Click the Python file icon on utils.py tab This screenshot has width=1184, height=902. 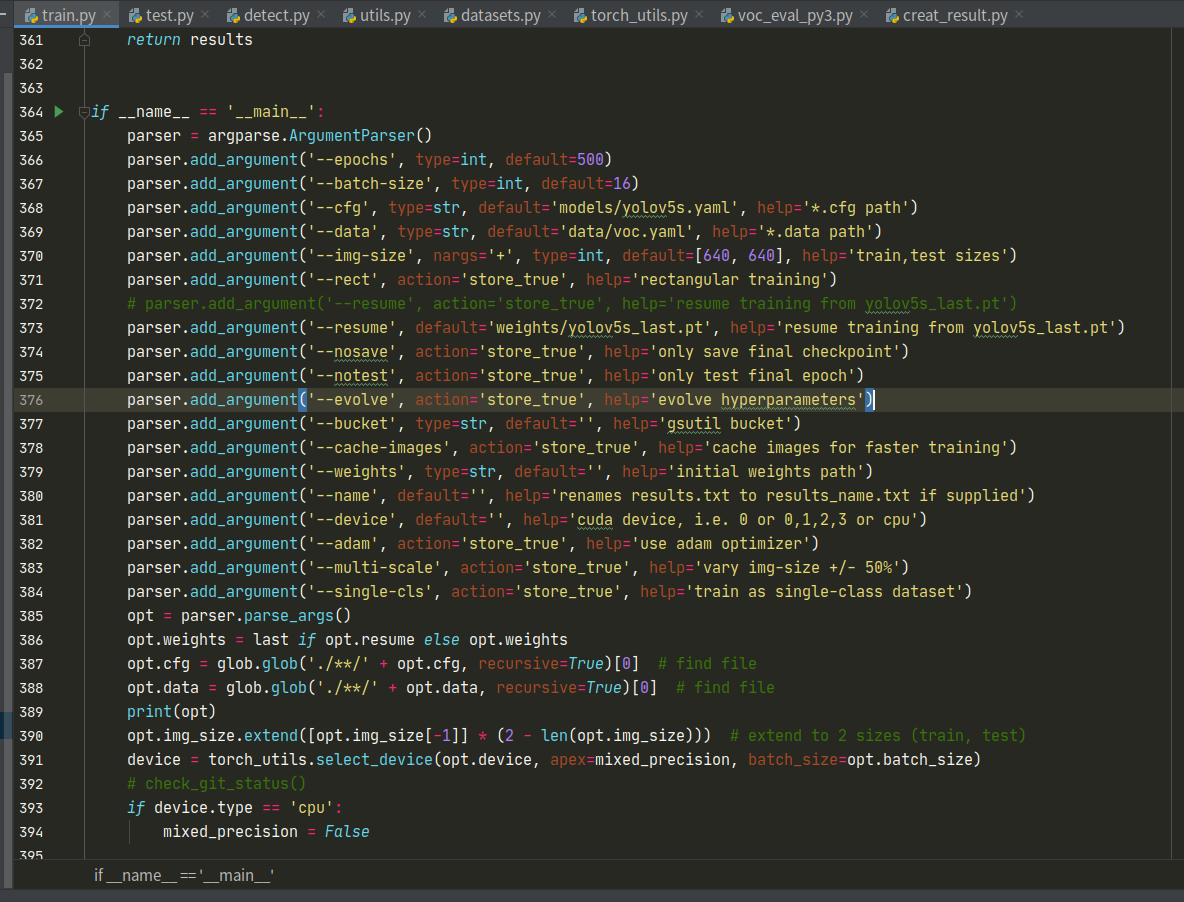tap(350, 15)
